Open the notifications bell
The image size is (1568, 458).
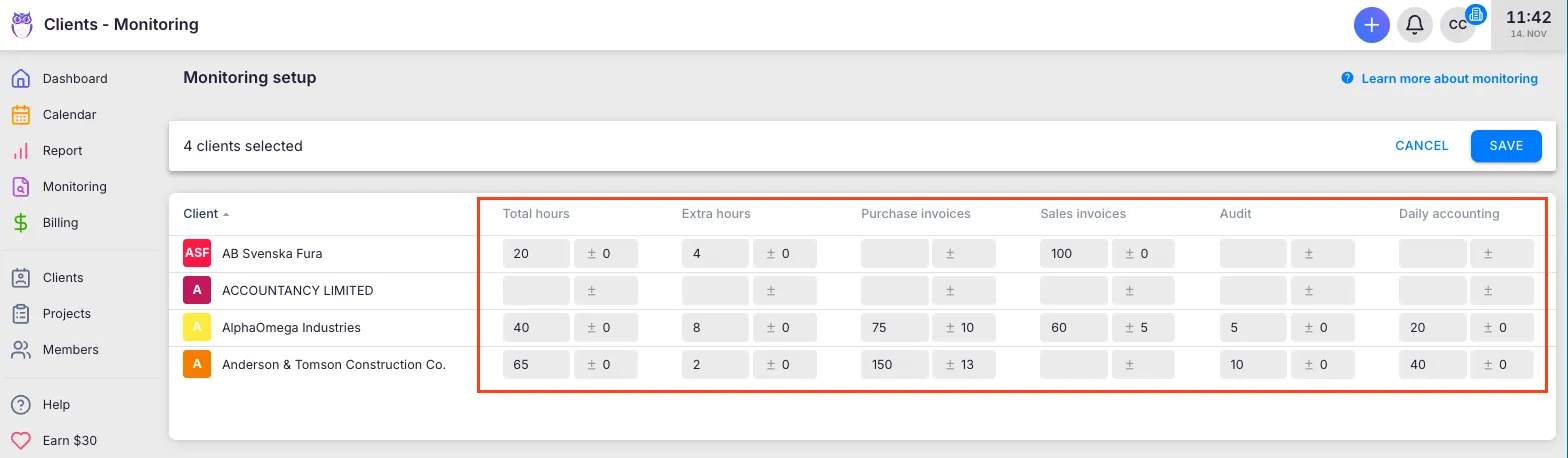pos(1414,25)
